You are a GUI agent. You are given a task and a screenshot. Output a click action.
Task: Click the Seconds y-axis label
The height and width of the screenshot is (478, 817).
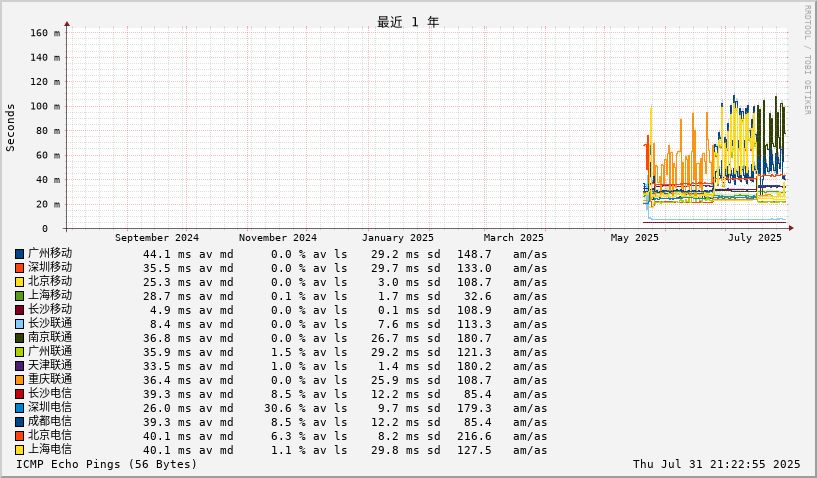(x=10, y=128)
